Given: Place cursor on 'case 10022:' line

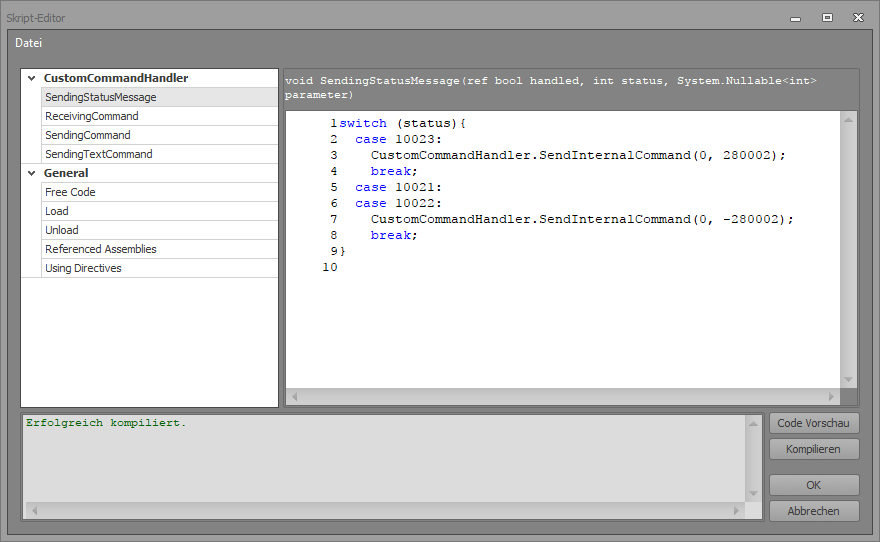Looking at the screenshot, I should (398, 203).
